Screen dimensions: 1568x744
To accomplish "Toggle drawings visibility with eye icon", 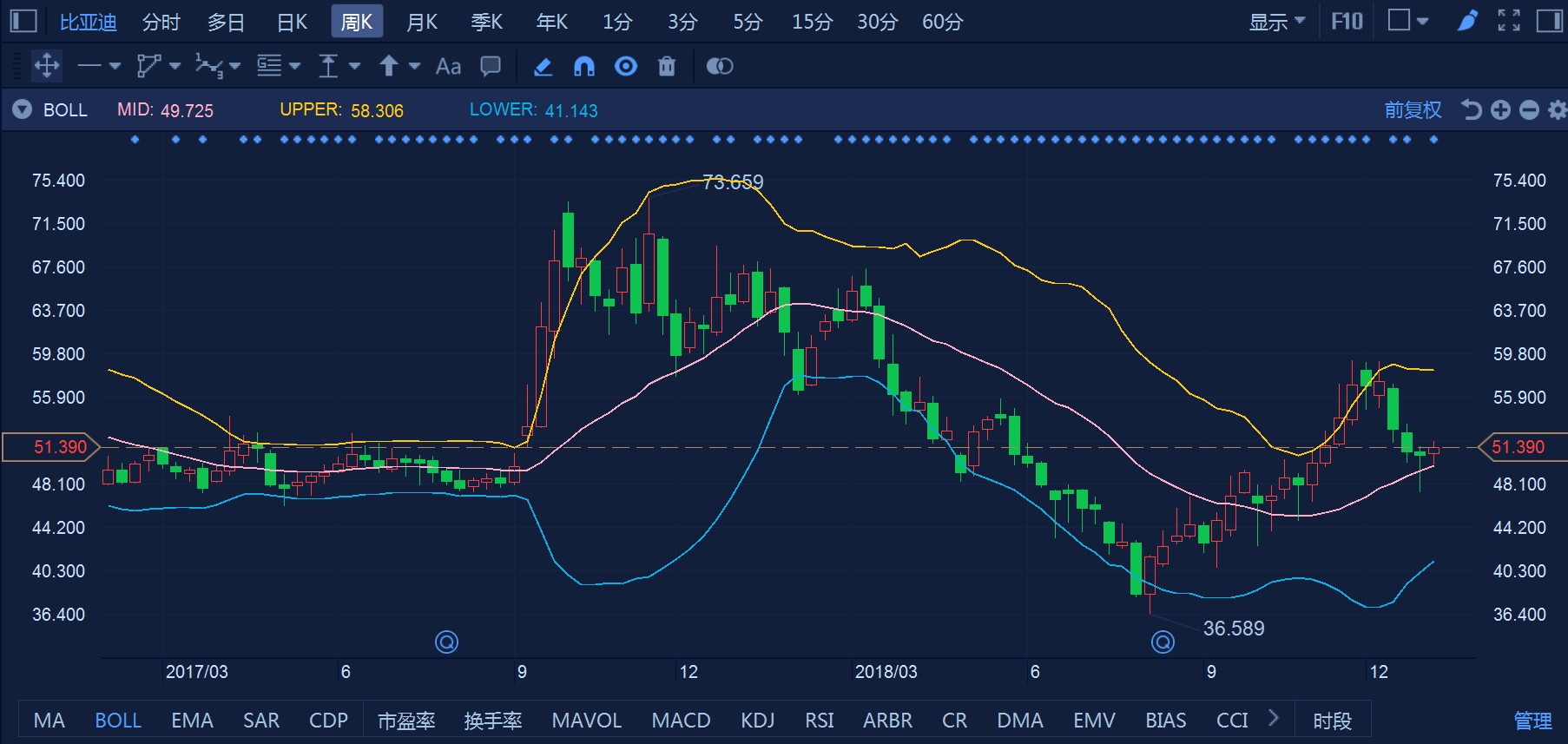I will [x=626, y=66].
